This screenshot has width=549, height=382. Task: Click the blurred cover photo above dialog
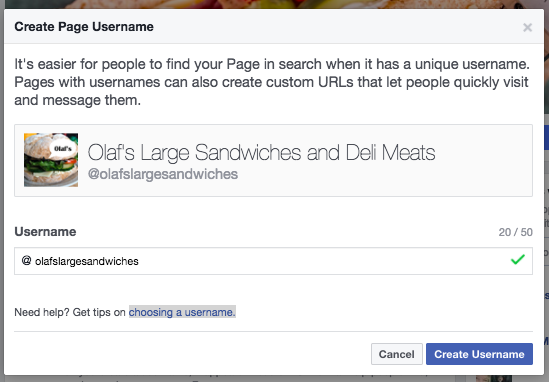[x=274, y=4]
